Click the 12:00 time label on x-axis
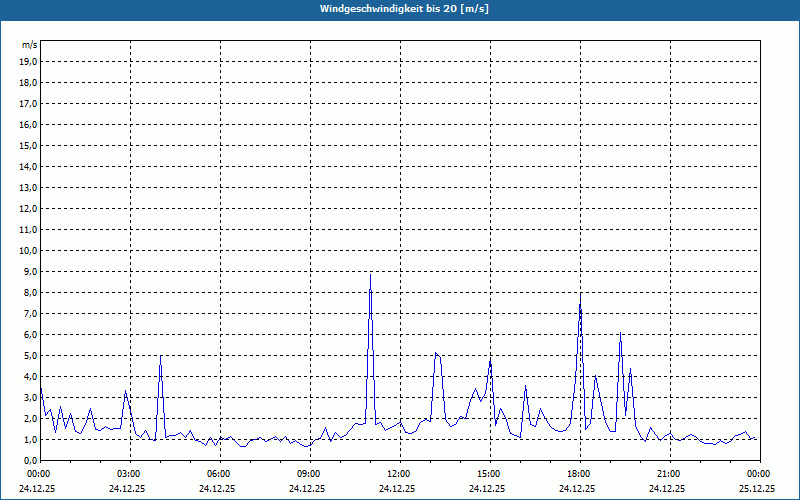The width and height of the screenshot is (800, 500). [398, 474]
